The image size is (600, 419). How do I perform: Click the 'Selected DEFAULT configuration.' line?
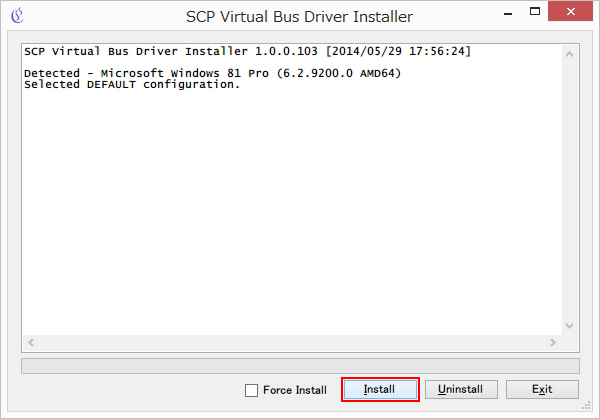coord(132,85)
